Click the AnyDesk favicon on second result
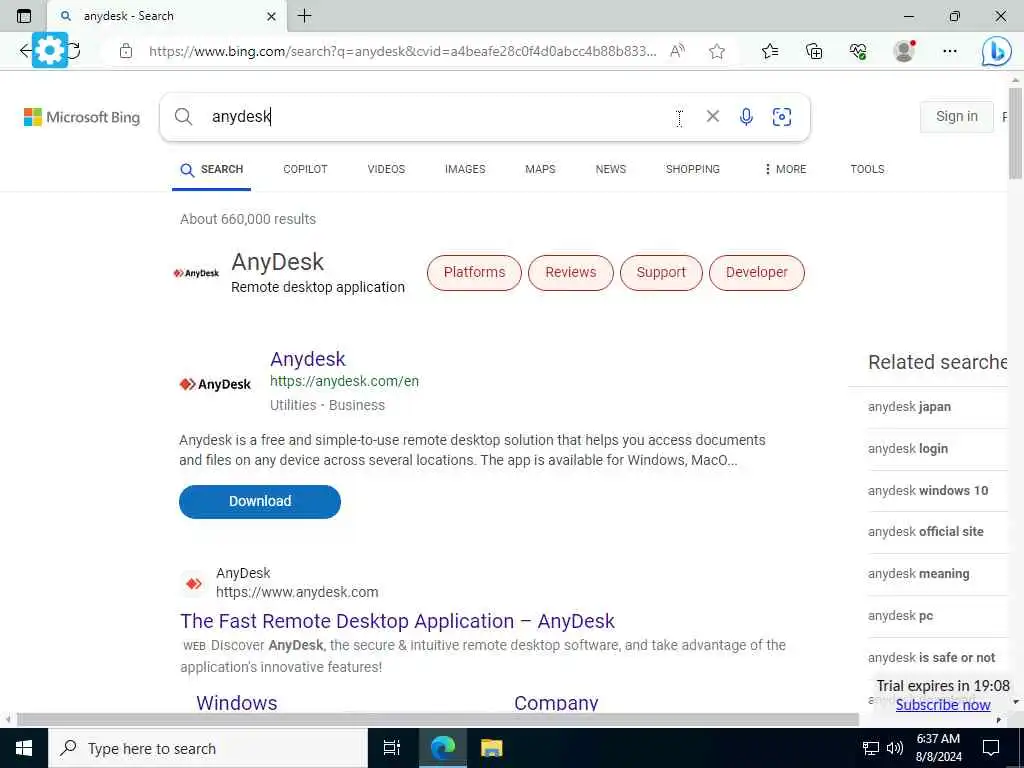The height and width of the screenshot is (768, 1024). click(x=194, y=583)
